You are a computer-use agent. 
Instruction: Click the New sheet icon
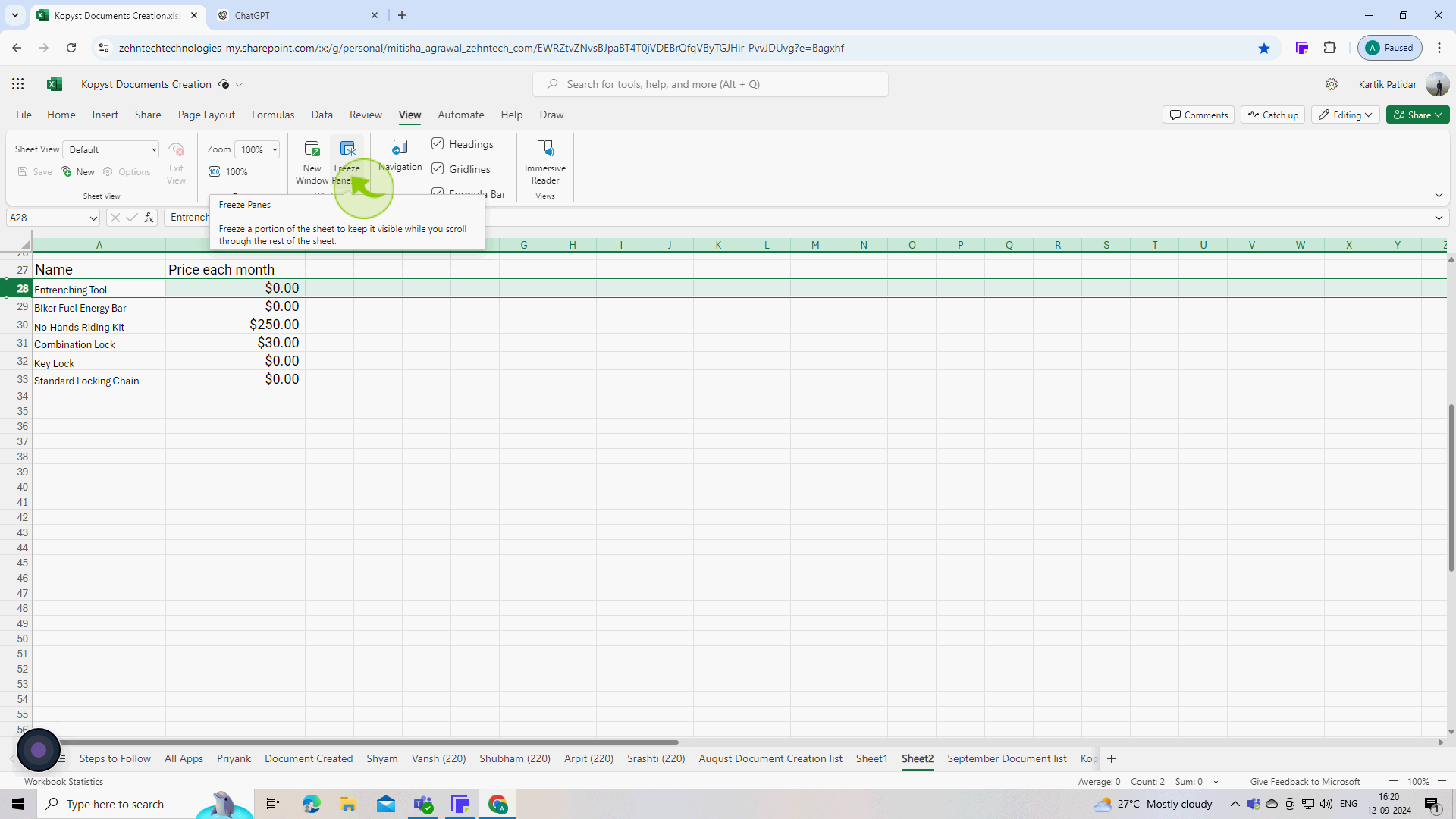click(1112, 759)
